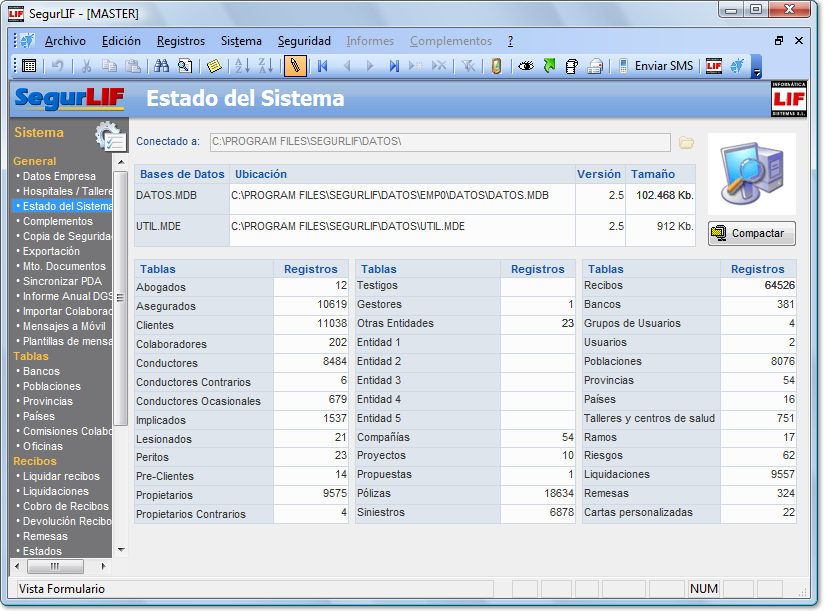This screenshot has width=824, height=611.
Task: Click the red LIF logo toolbar icon
Action: tap(713, 66)
